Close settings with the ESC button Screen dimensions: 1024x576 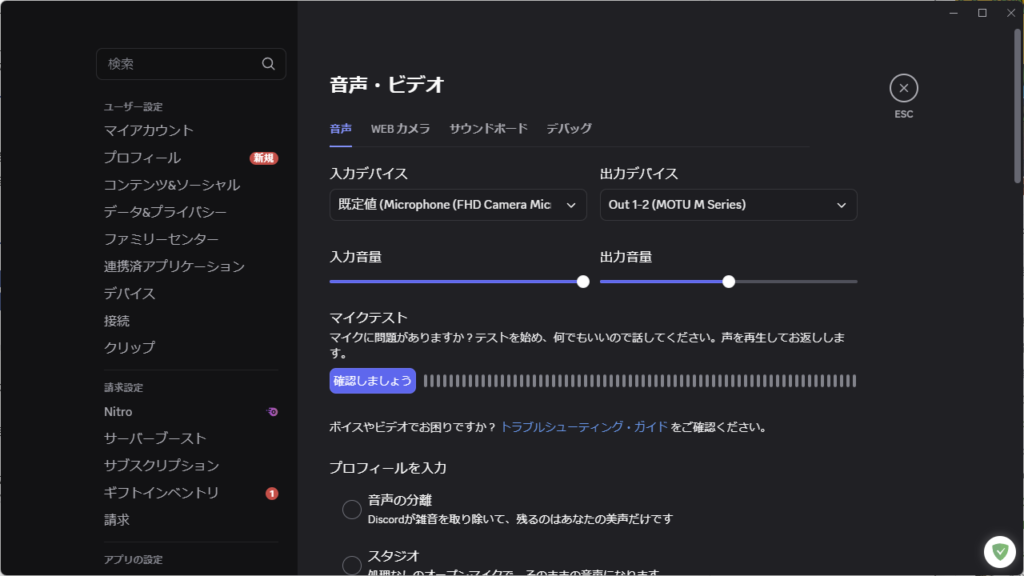point(904,88)
